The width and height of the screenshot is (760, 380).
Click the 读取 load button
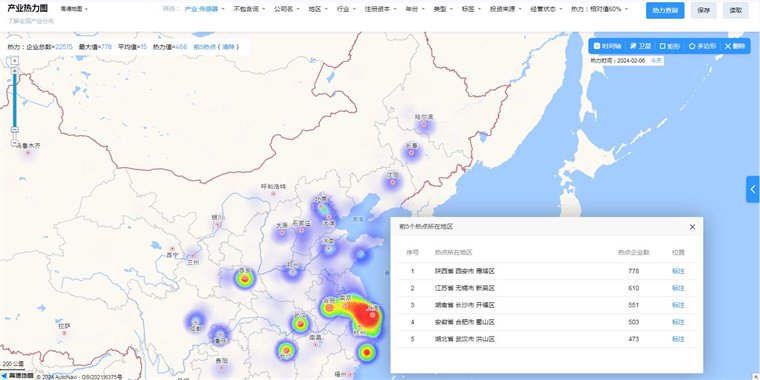click(x=736, y=10)
